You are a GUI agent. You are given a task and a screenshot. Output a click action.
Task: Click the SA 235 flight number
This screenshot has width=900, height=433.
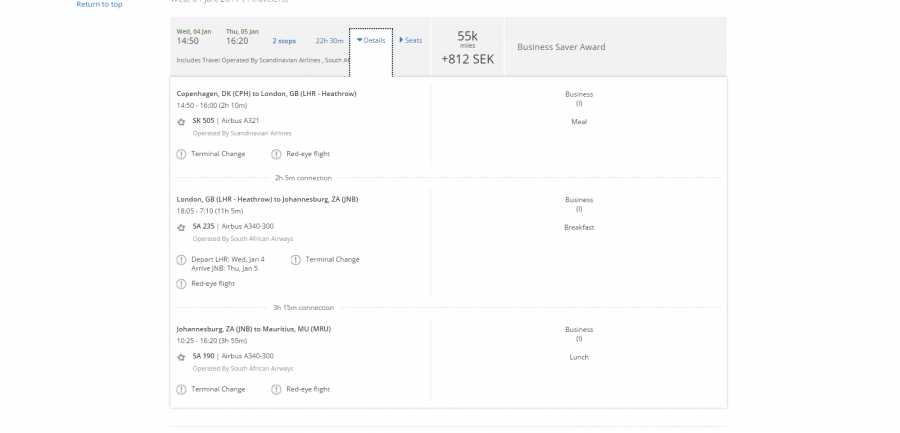[x=203, y=226]
